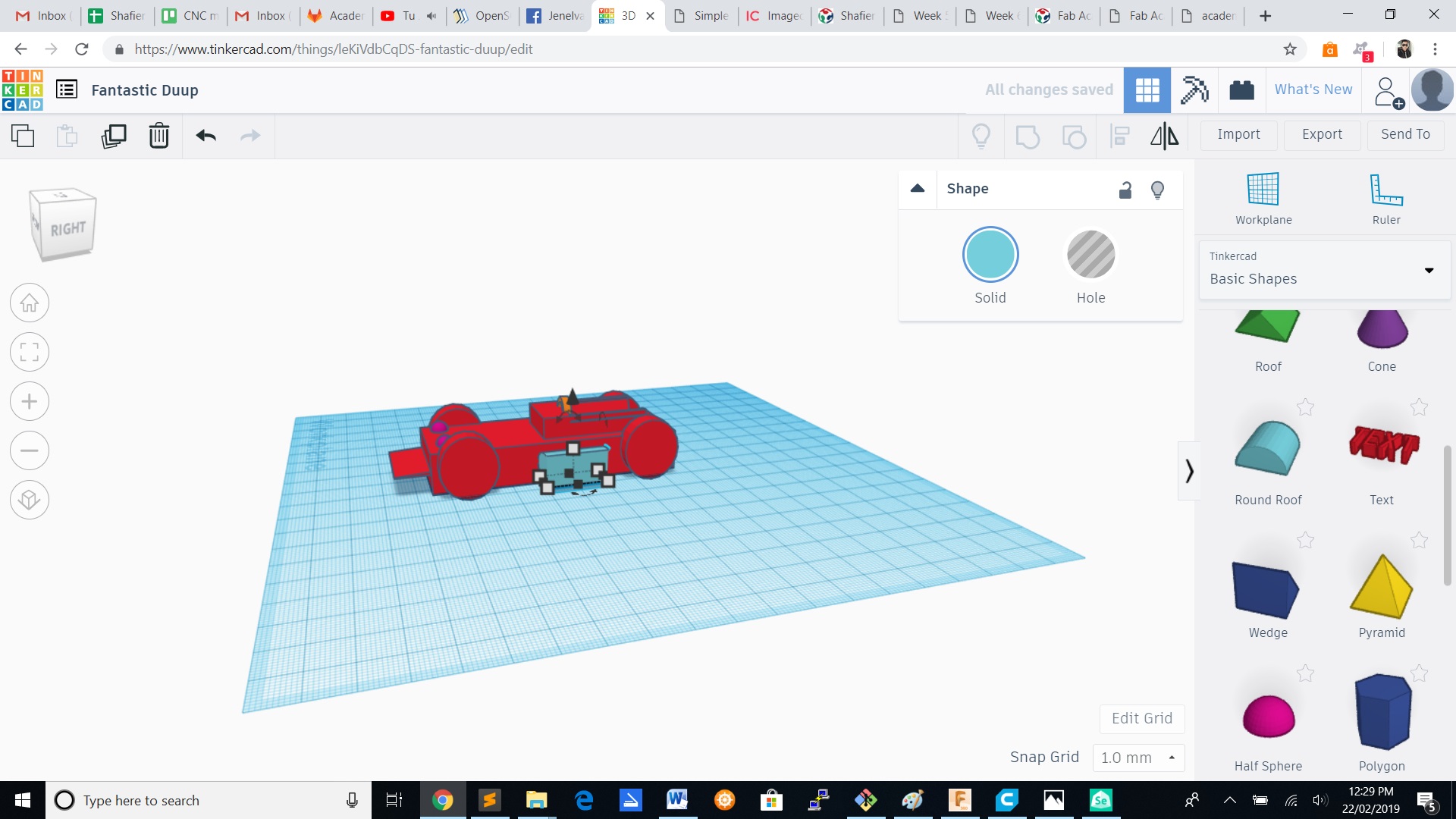This screenshot has width=1456, height=819.
Task: Select the Group shapes icon
Action: (x=1028, y=136)
